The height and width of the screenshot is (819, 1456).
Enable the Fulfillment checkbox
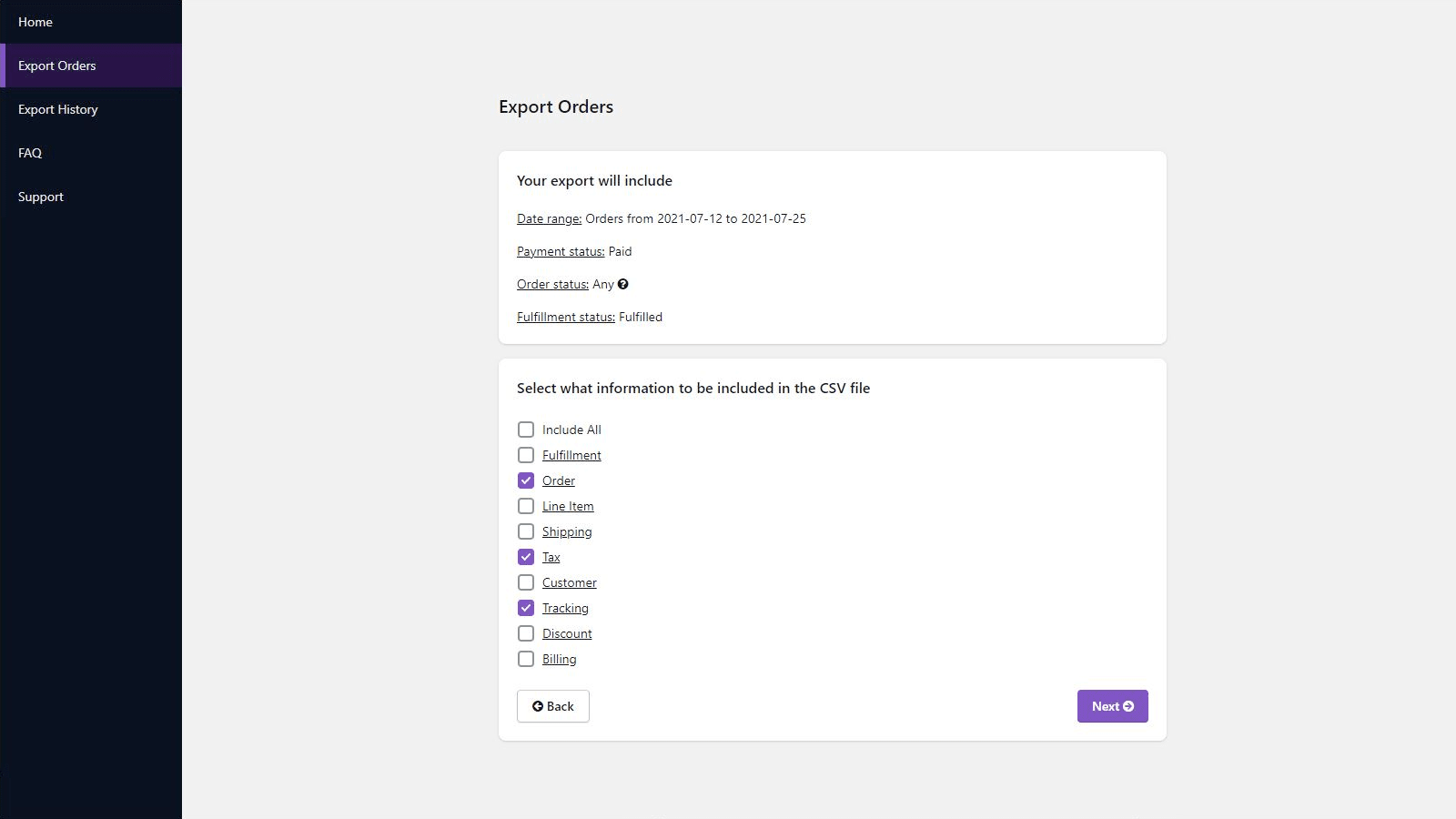click(x=526, y=455)
